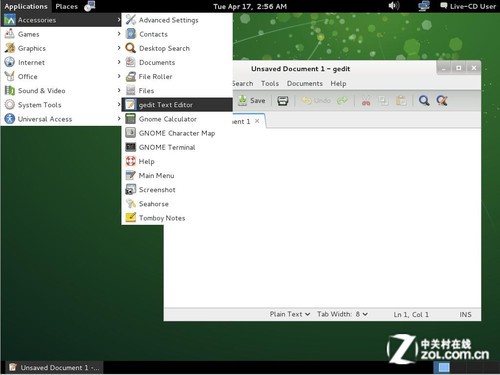The width and height of the screenshot is (500, 375).
Task: Expand the Sound & Video submenu
Action: [x=61, y=91]
